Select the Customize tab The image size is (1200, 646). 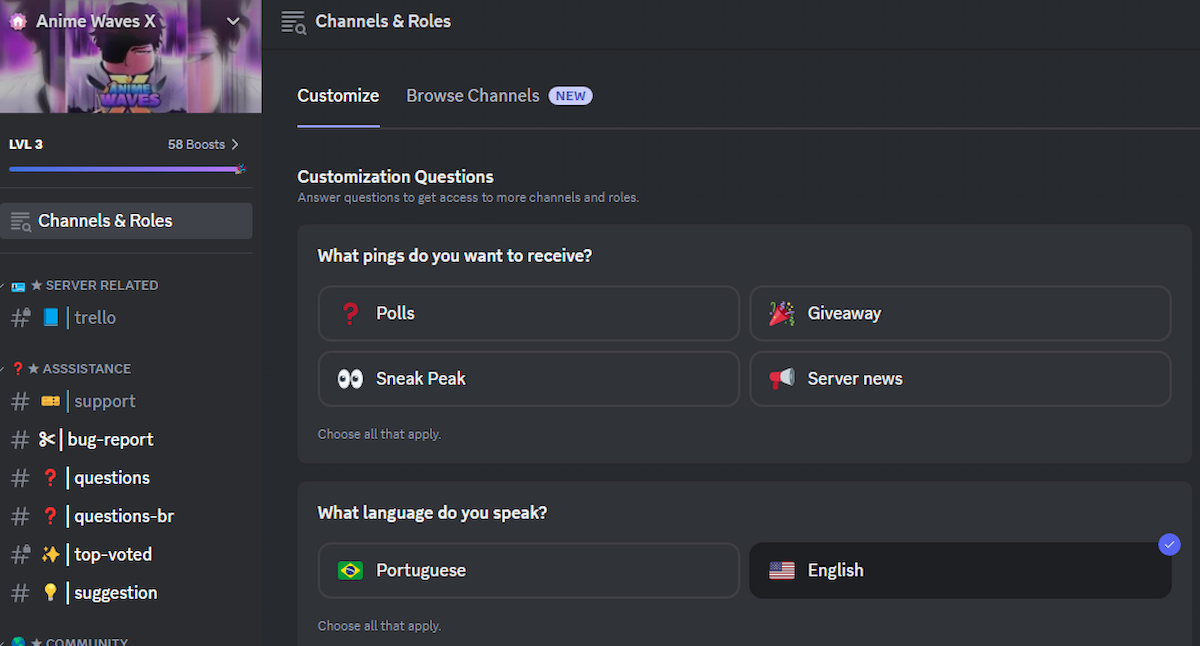(x=338, y=96)
